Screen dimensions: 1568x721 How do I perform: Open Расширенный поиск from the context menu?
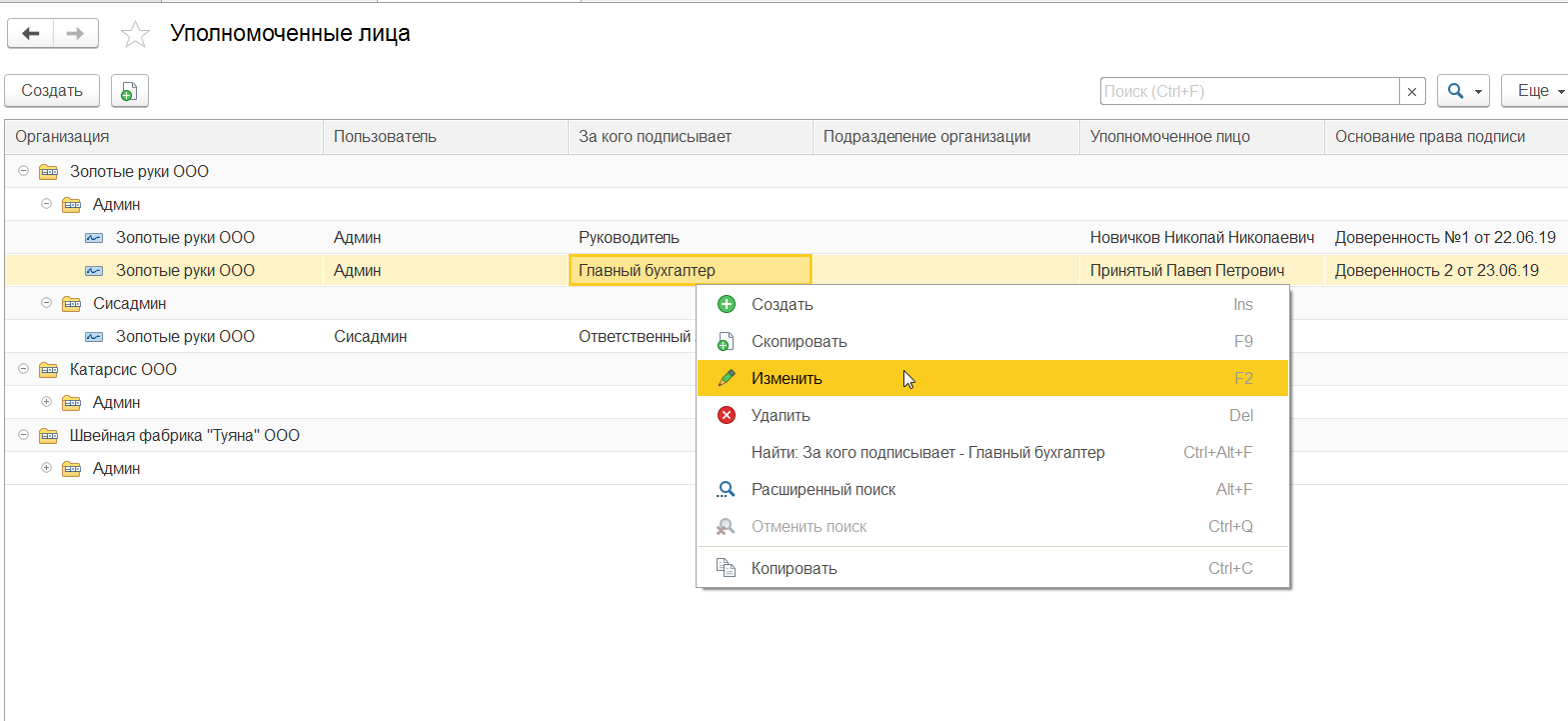point(823,489)
